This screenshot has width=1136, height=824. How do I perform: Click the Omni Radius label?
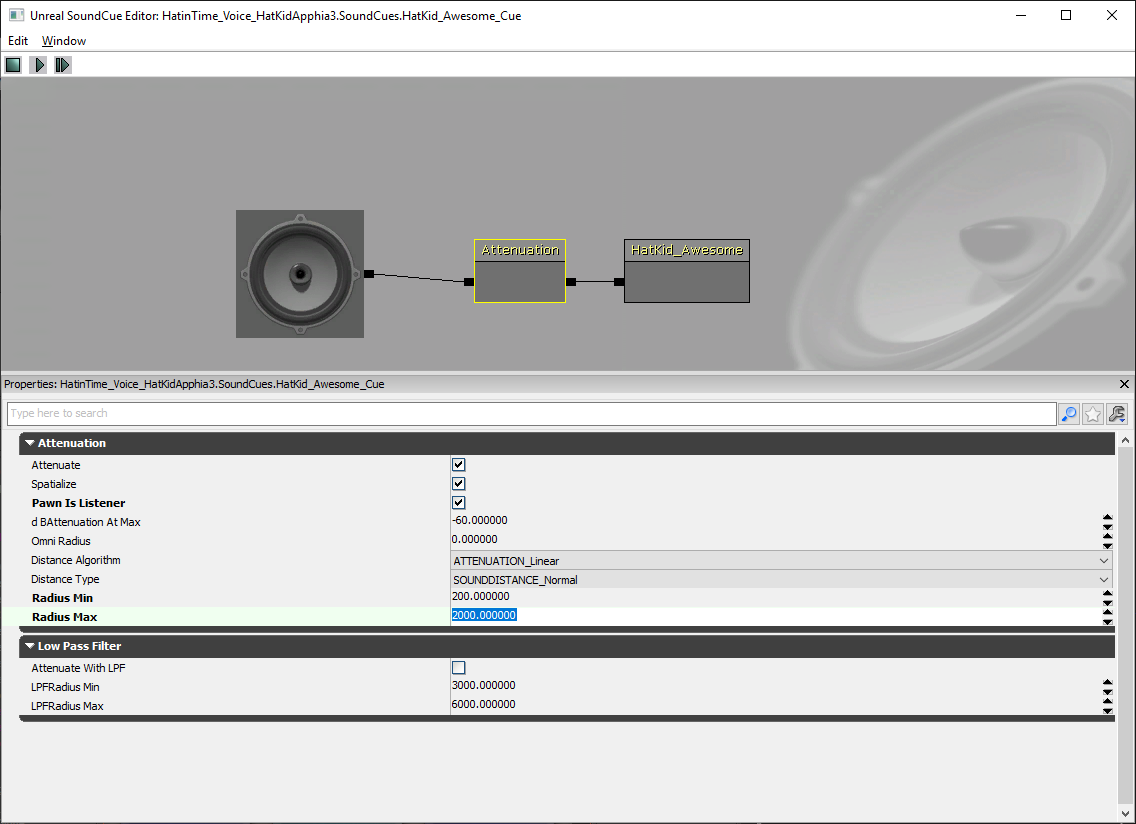pos(61,541)
